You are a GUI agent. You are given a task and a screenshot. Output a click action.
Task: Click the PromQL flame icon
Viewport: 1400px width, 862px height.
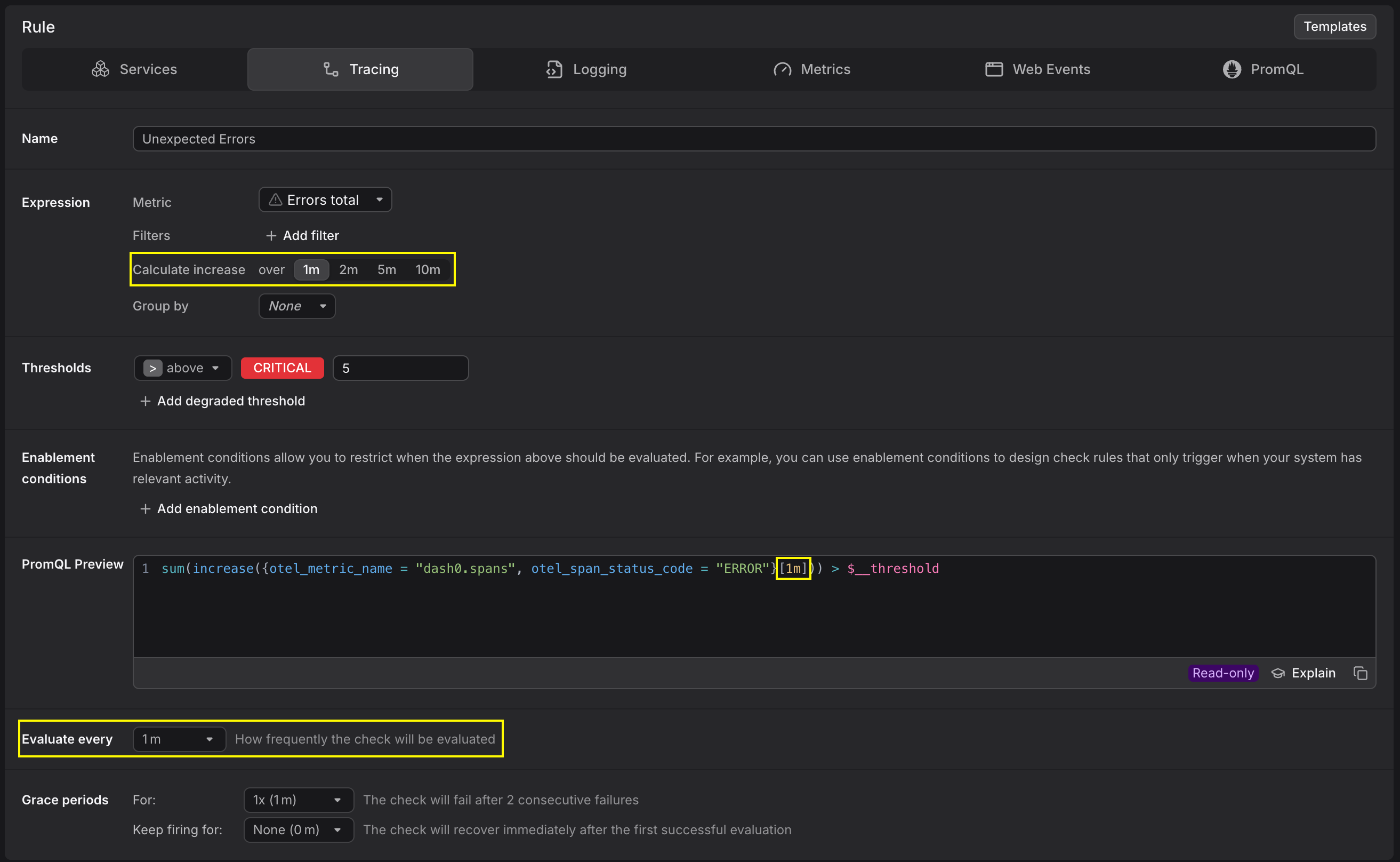[x=1232, y=69]
